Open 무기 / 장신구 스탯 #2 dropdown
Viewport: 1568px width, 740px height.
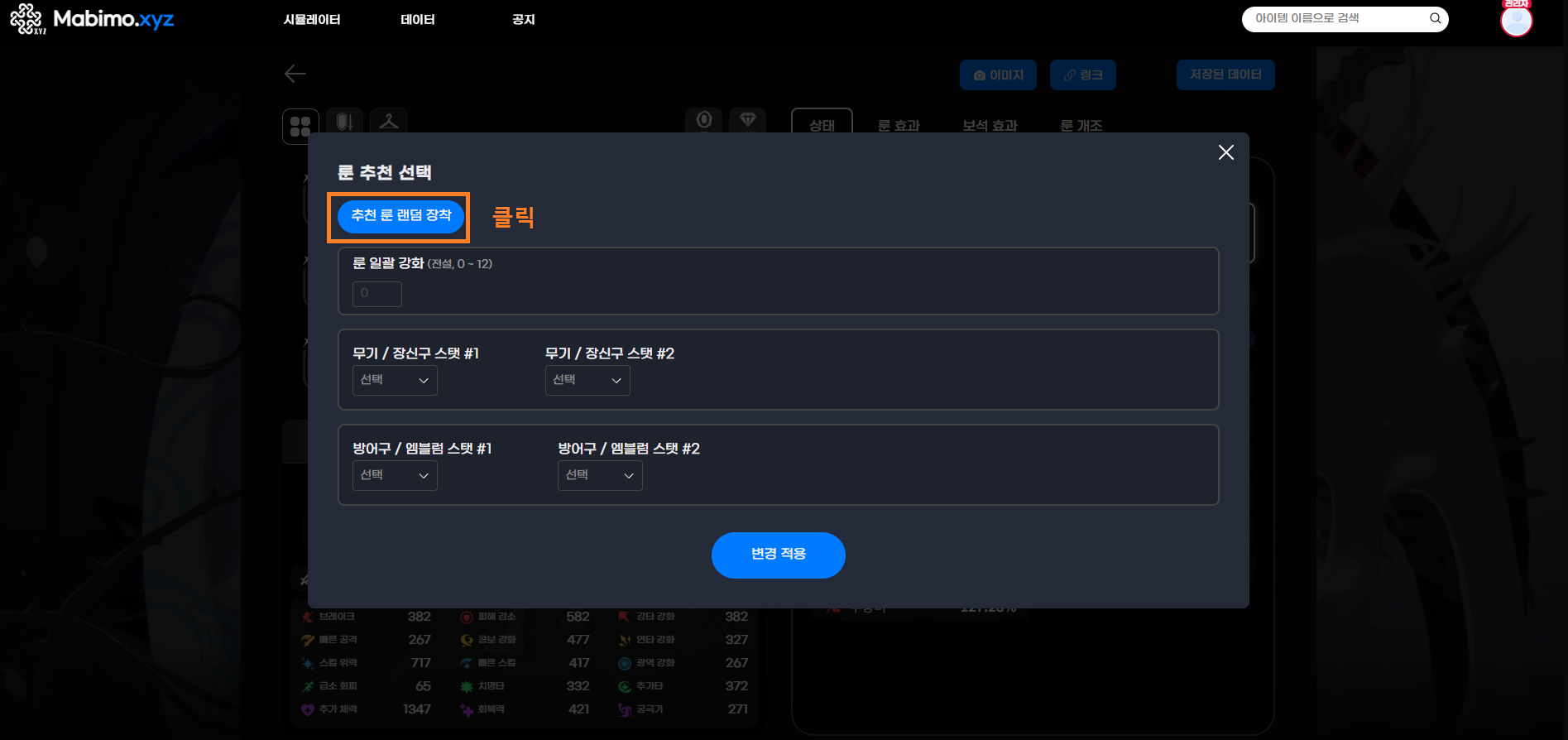[587, 380]
